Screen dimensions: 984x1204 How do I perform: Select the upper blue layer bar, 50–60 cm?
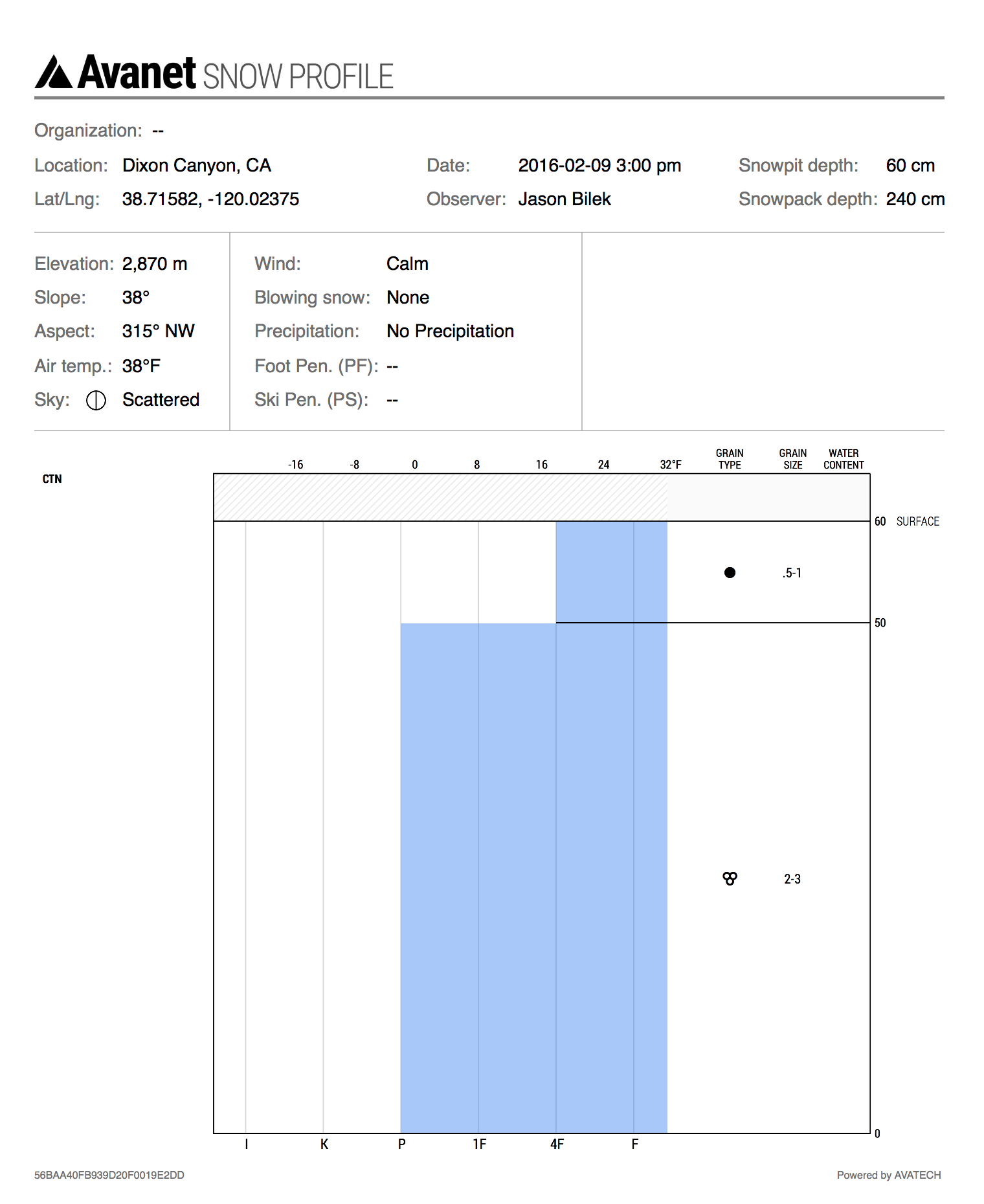611,572
